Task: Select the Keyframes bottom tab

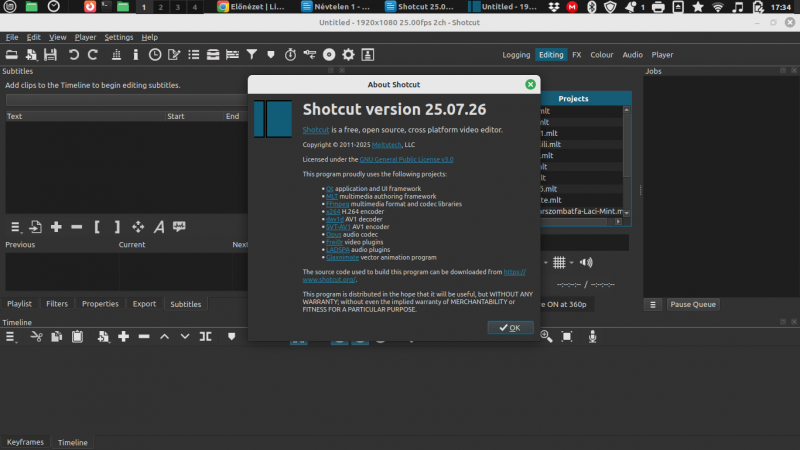Action: [x=25, y=442]
